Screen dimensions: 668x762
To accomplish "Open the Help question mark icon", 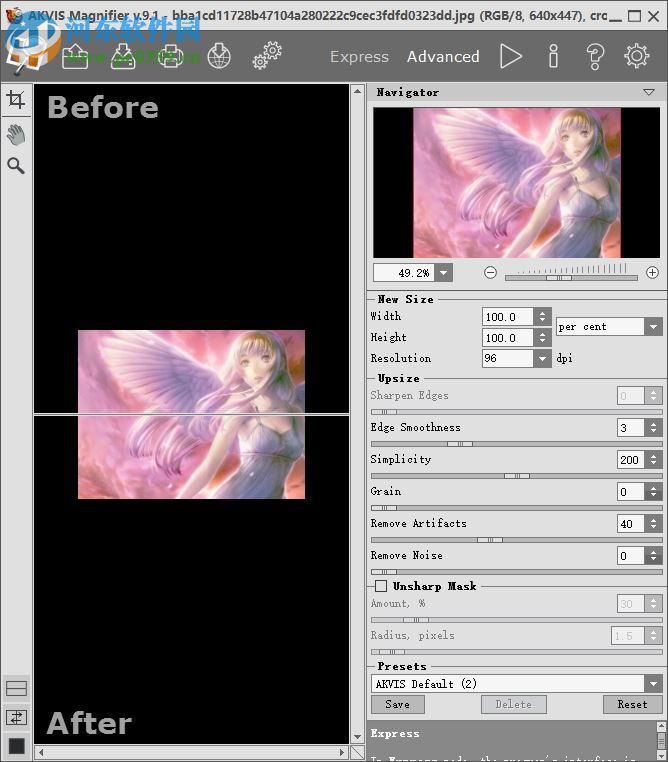I will (x=595, y=56).
